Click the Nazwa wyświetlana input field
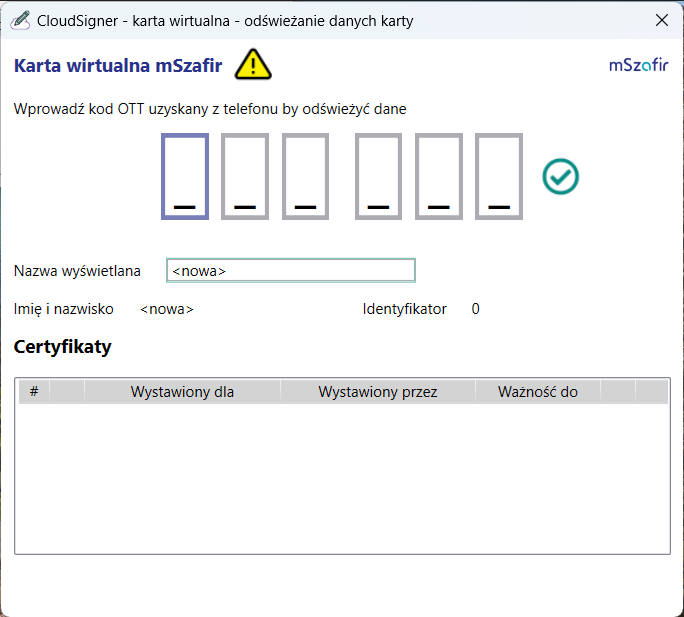The width and height of the screenshot is (684, 617). pyautogui.click(x=291, y=271)
